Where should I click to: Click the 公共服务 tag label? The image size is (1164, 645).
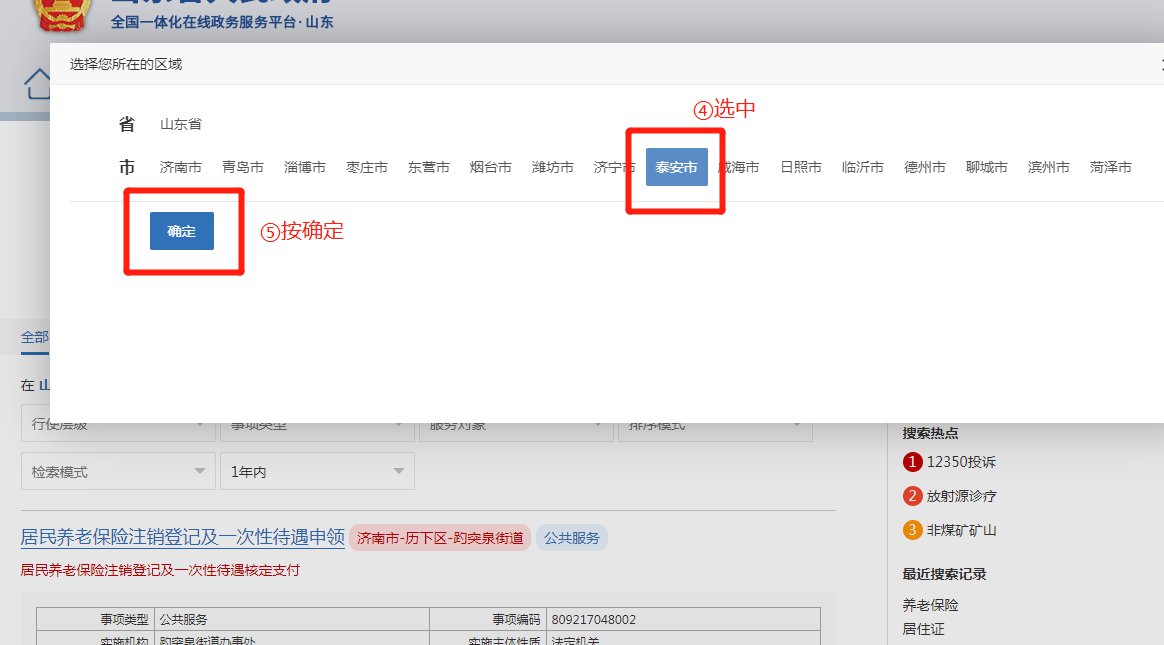[572, 538]
